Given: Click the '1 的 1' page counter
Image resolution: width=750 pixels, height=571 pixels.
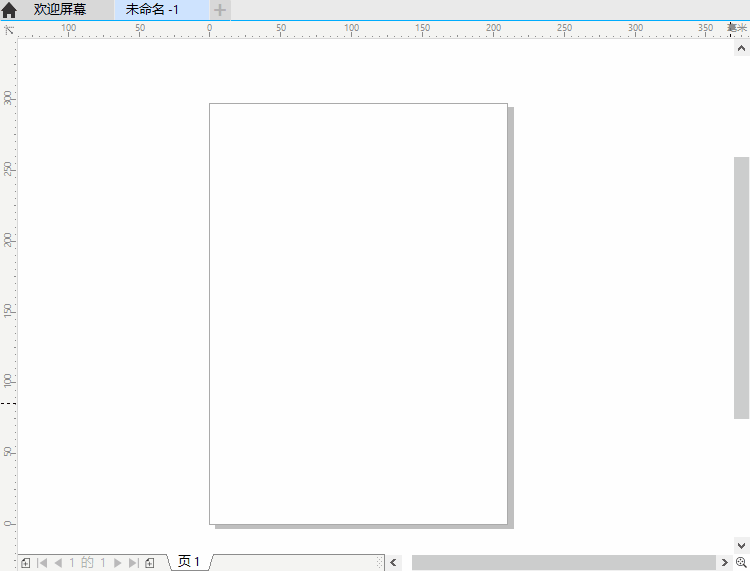Looking at the screenshot, I should pyautogui.click(x=87, y=563).
